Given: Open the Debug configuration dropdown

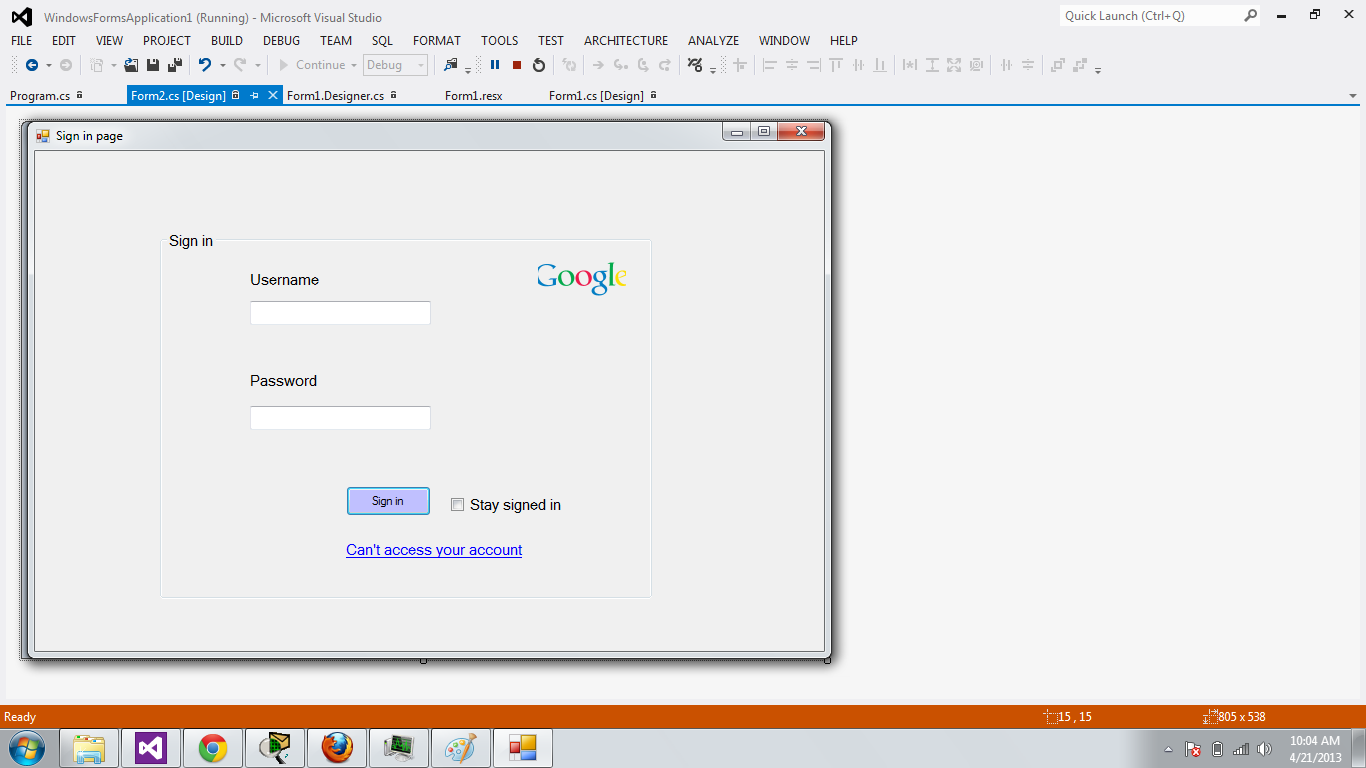Looking at the screenshot, I should point(417,64).
